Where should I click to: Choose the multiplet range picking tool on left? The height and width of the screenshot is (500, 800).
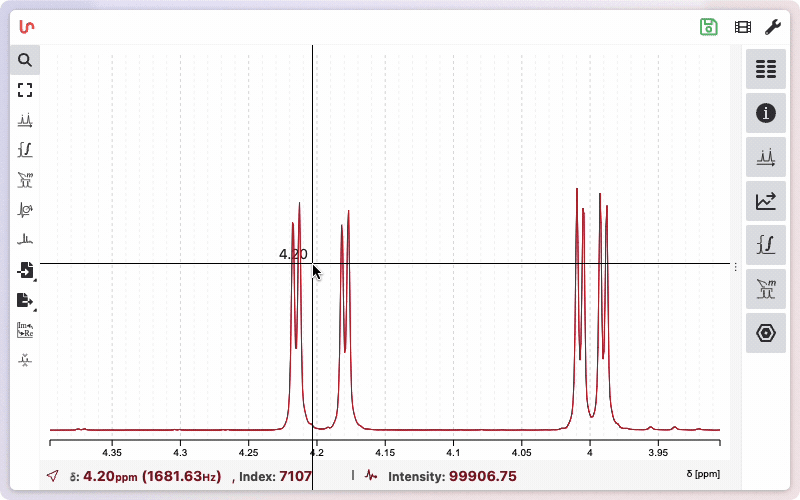(25, 180)
